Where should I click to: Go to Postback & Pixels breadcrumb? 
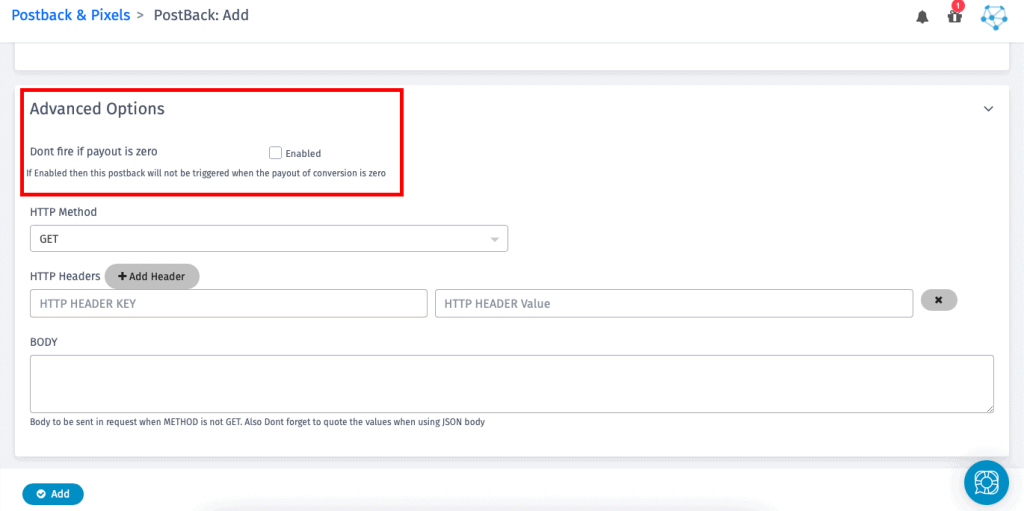point(71,15)
